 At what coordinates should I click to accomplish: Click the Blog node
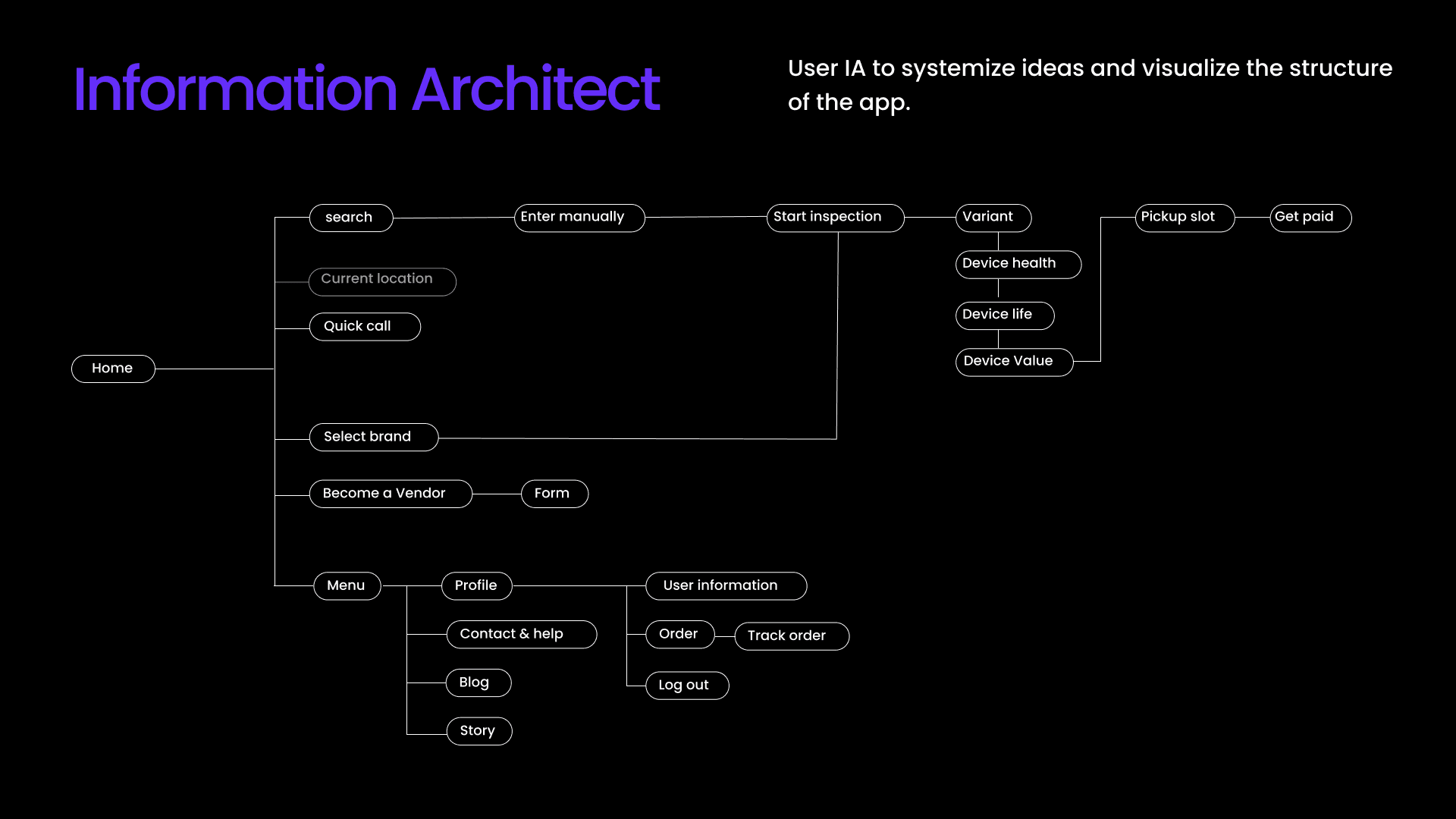tap(478, 682)
